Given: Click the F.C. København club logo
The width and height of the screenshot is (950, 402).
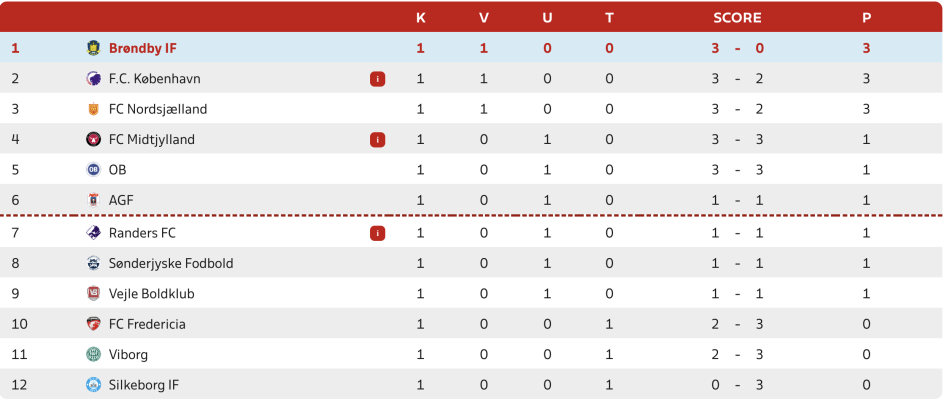Looking at the screenshot, I should pos(93,79).
